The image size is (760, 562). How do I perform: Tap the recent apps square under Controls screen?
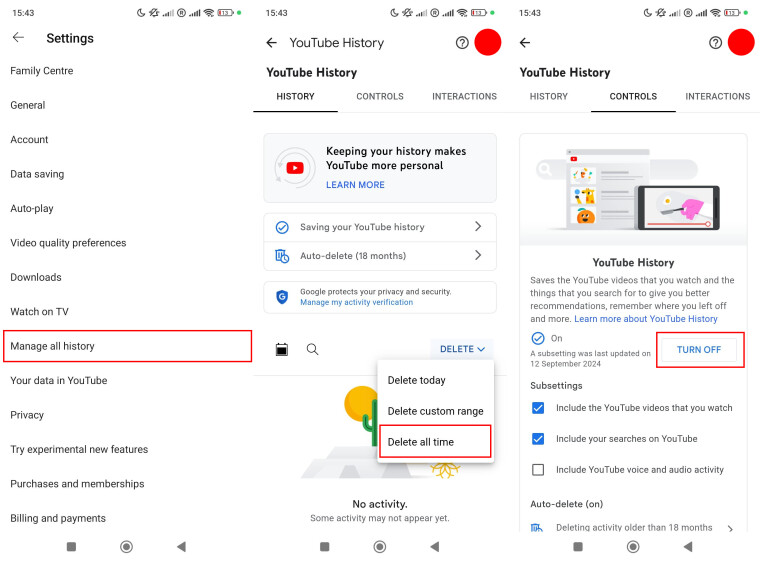pyautogui.click(x=578, y=547)
